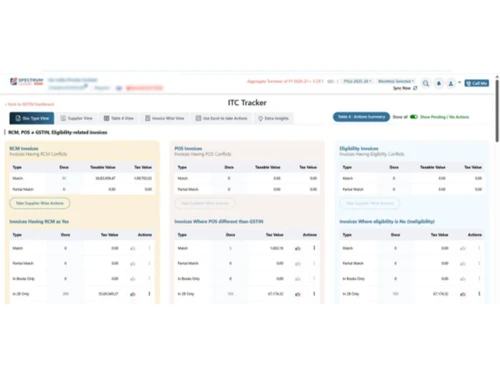The width and height of the screenshot is (500, 375).
Task: Switch to the Invoice Wise View tab
Action: tap(165, 118)
